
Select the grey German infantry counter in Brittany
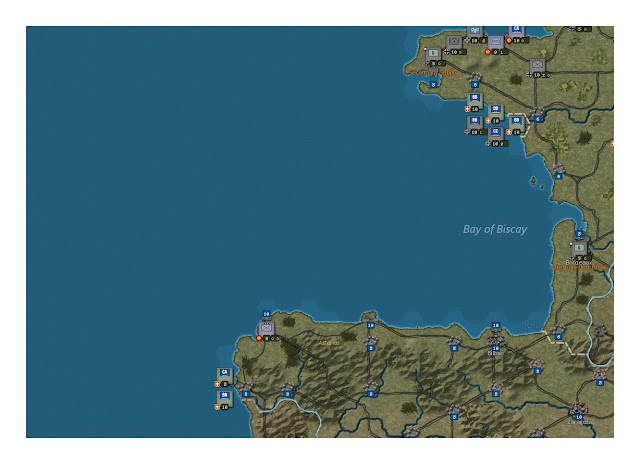tap(537, 65)
